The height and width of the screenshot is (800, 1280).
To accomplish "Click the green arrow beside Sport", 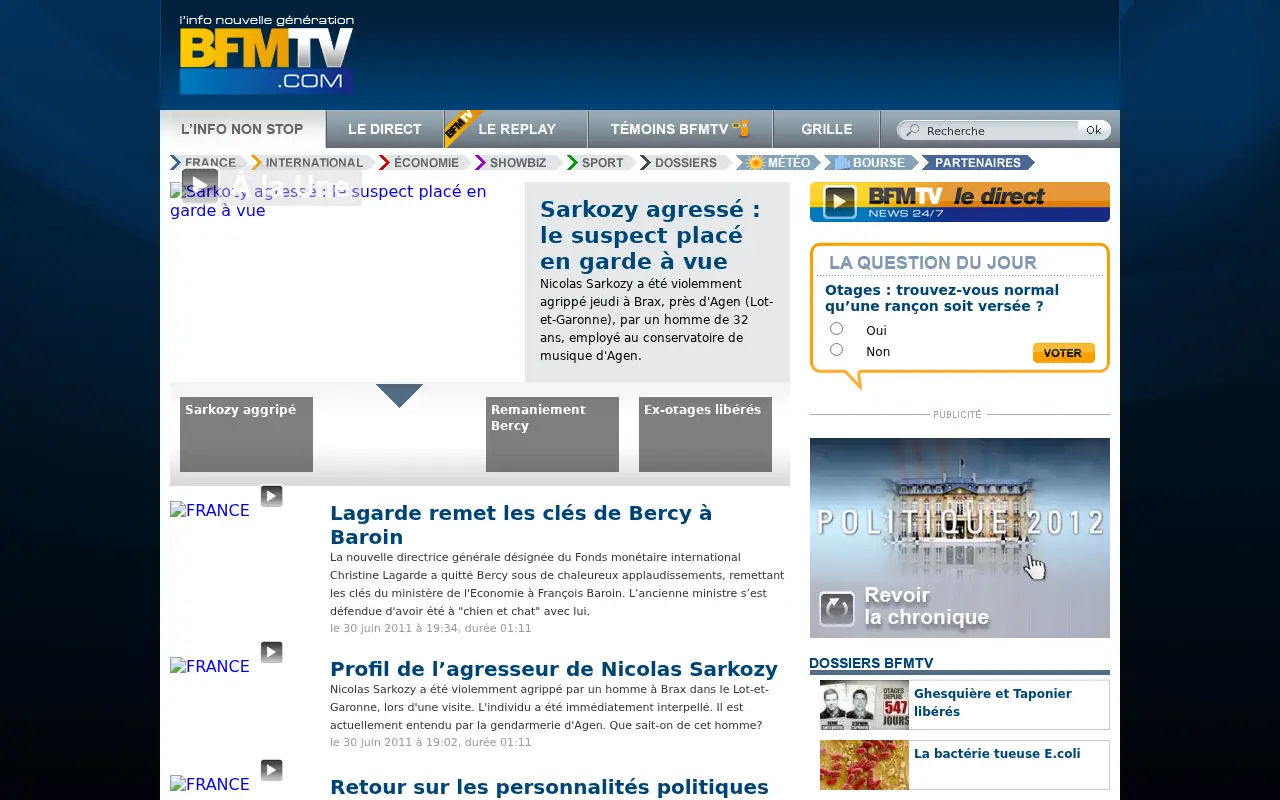I will (572, 163).
